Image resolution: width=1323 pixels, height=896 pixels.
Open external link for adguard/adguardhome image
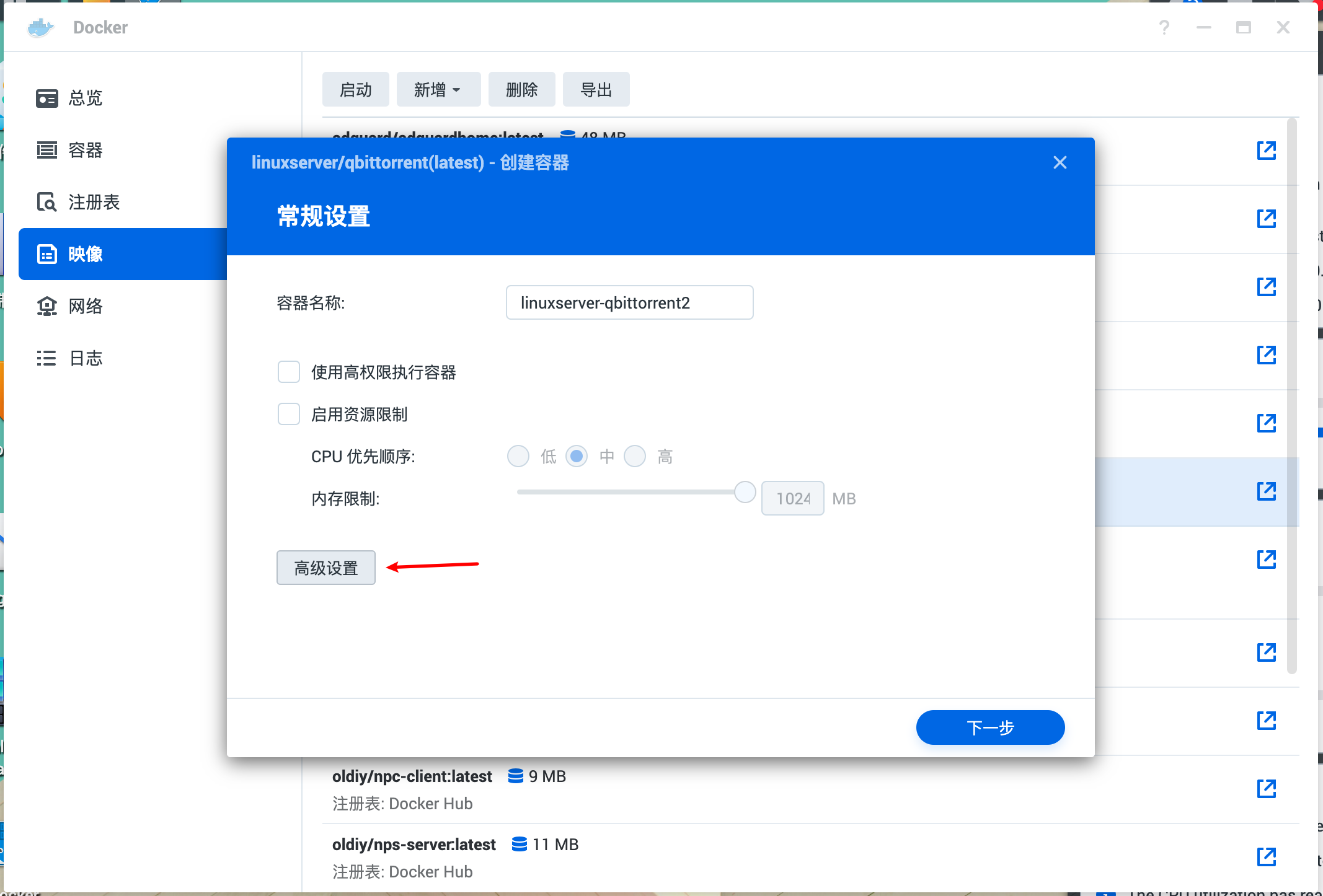(1266, 150)
